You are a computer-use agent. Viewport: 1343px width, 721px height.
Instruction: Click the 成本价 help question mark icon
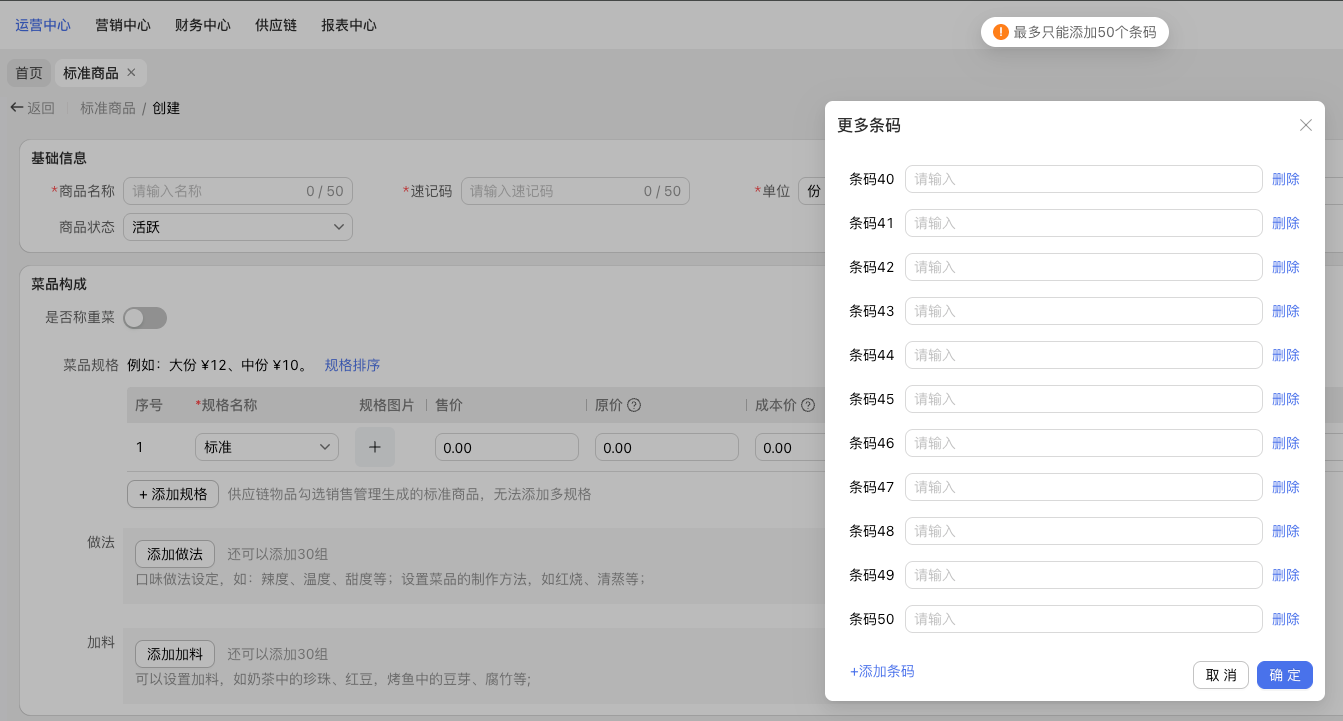[x=808, y=405]
